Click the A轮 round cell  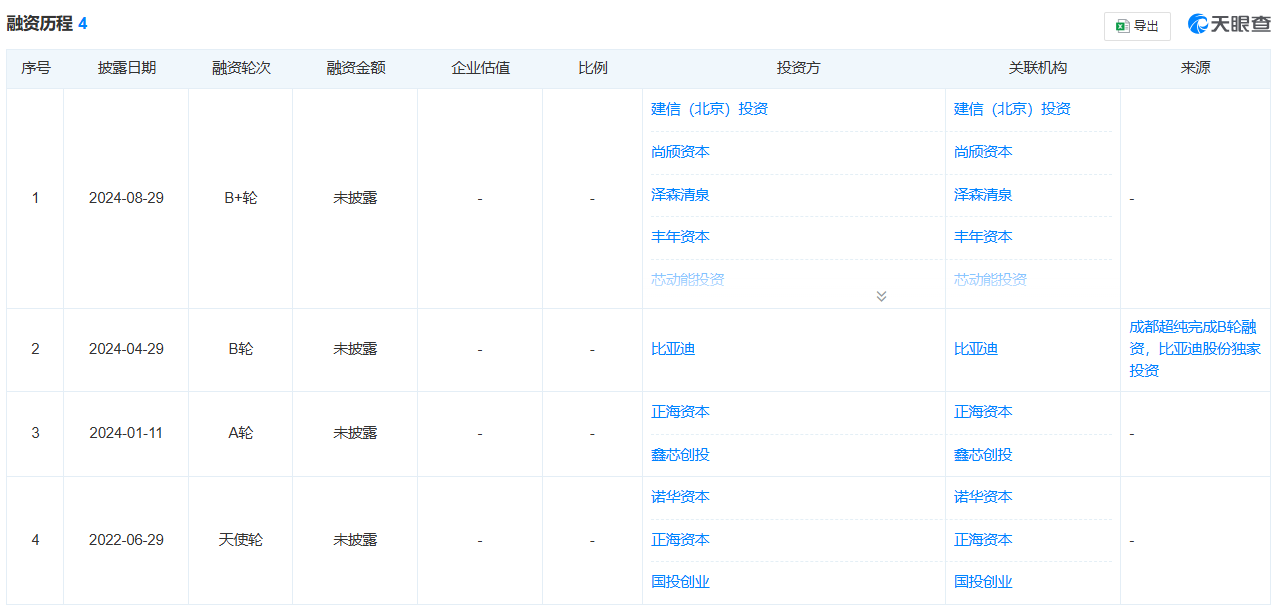pos(241,433)
